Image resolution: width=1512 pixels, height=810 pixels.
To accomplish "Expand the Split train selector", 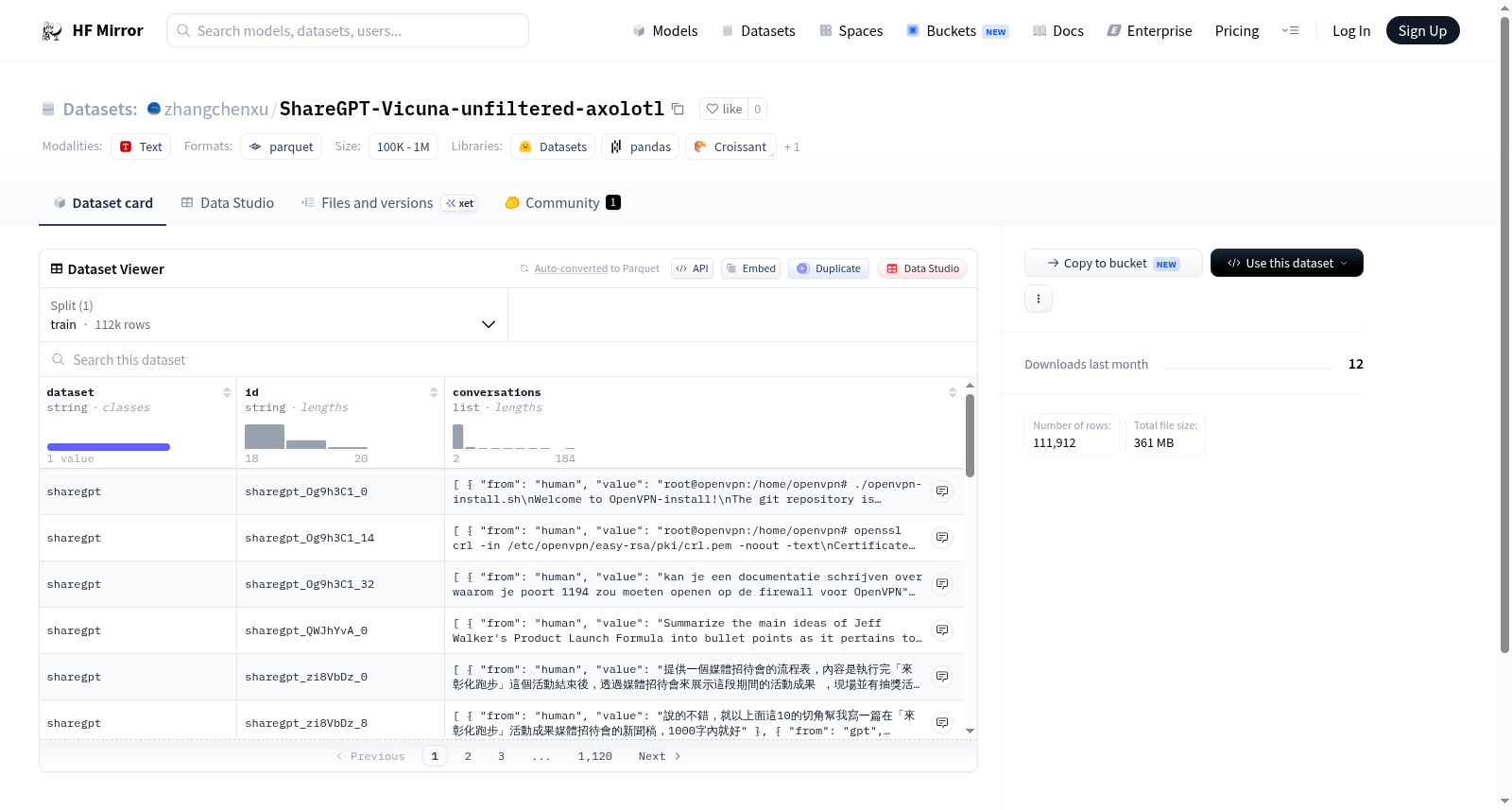I will click(273, 315).
